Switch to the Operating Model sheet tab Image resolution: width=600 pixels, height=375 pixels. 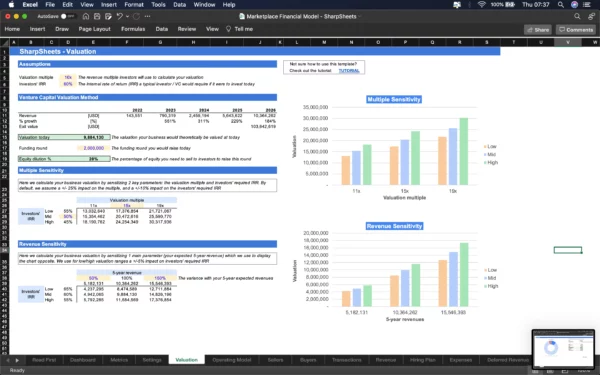[x=232, y=360]
